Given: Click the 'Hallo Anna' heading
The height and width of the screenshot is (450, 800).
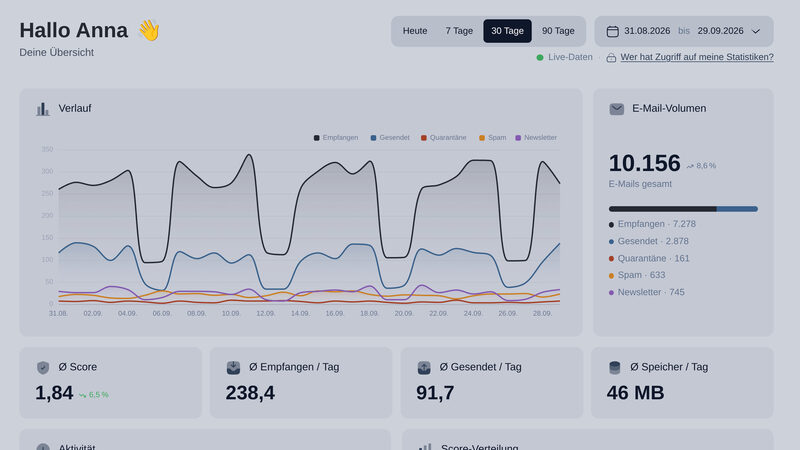Looking at the screenshot, I should coord(73,31).
